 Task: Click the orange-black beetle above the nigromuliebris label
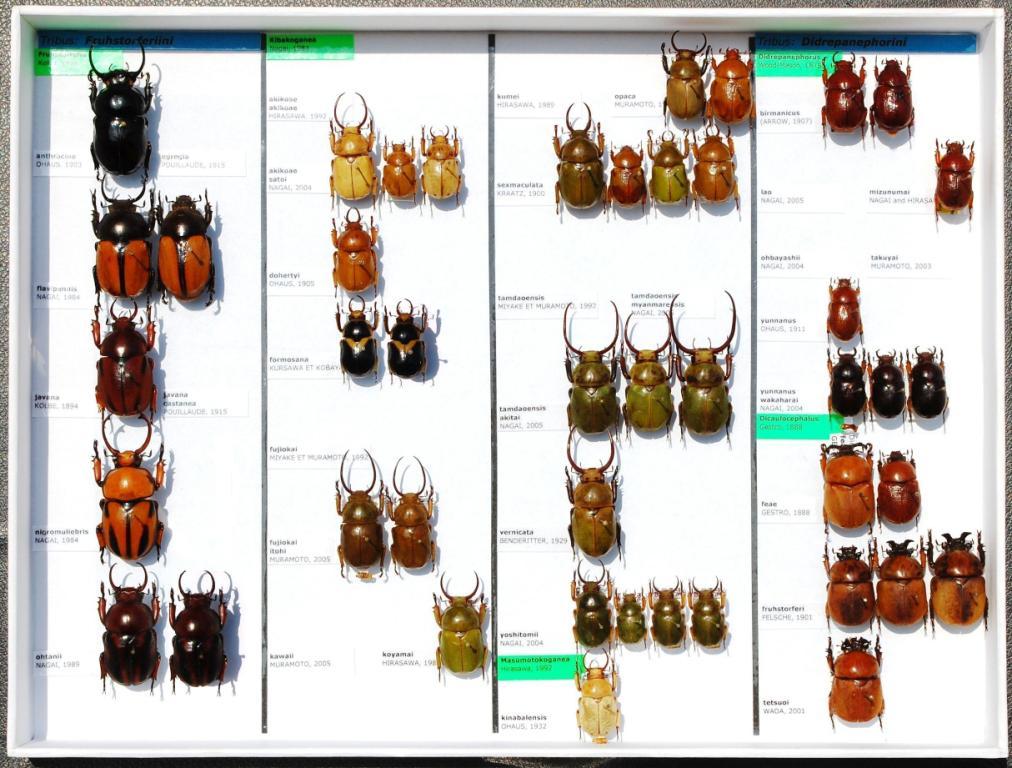128,495
